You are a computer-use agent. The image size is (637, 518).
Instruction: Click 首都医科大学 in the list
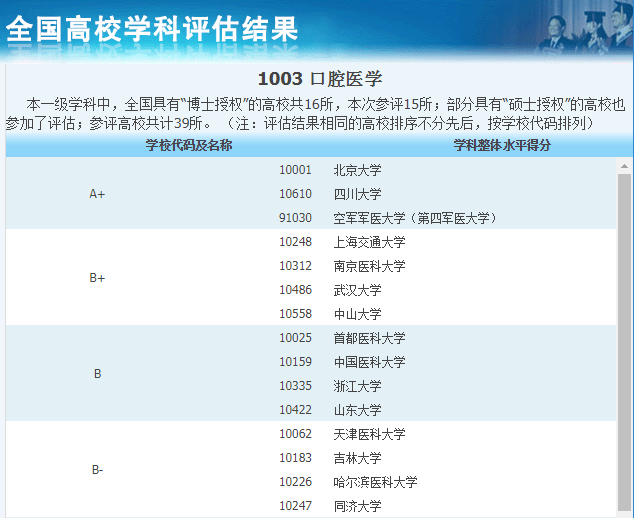(369, 338)
